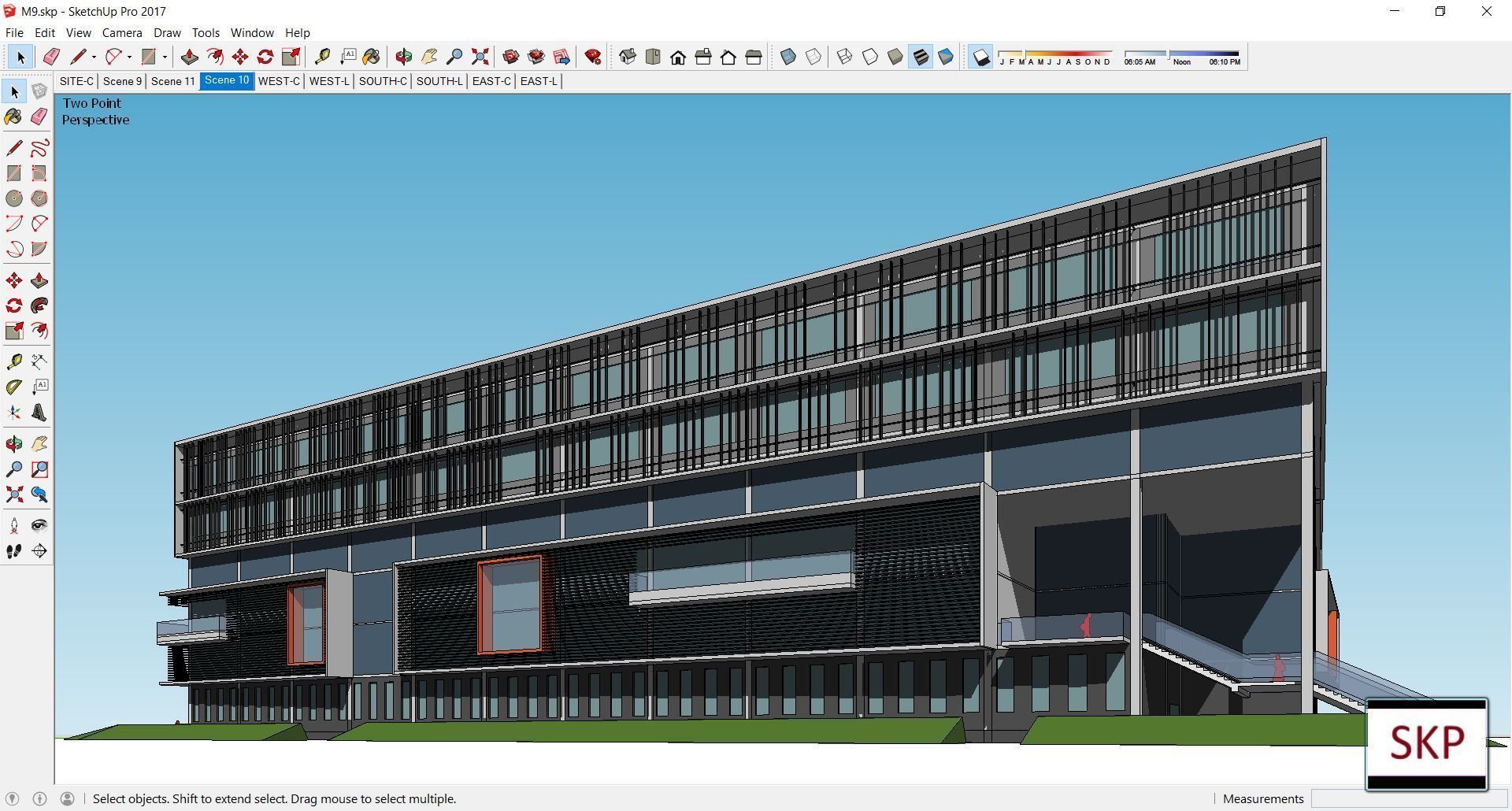Enable Wireframe face style

tap(845, 57)
